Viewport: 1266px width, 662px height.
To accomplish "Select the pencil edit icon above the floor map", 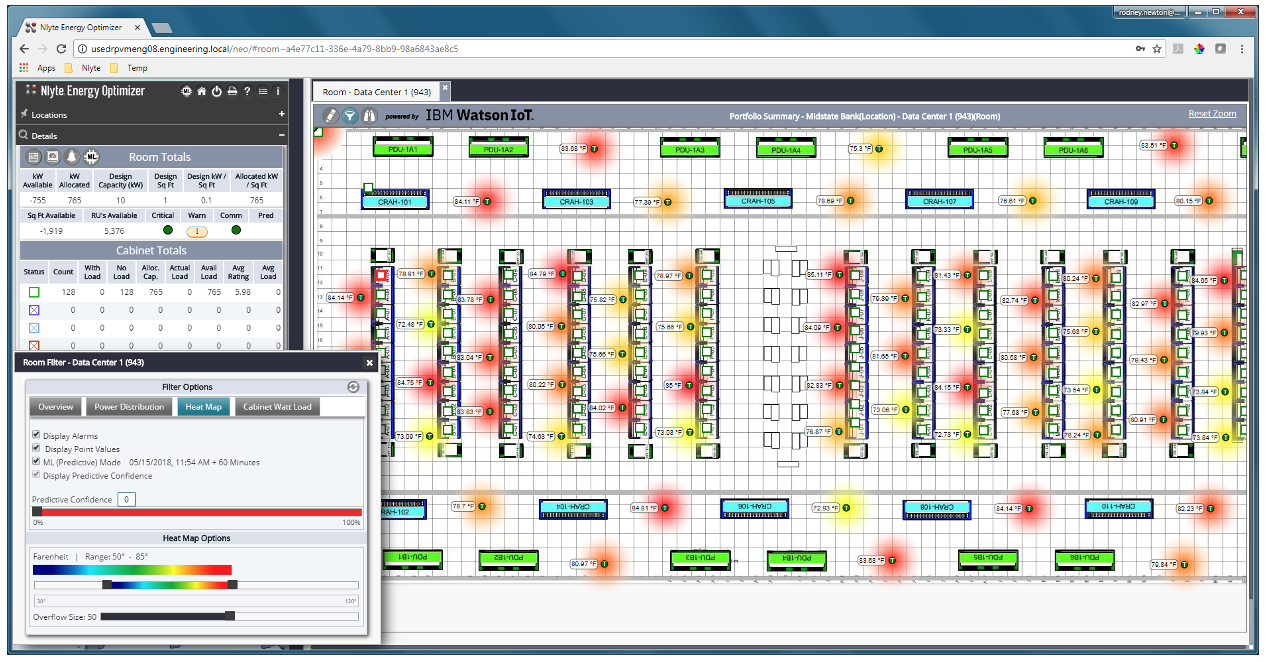I will 330,115.
